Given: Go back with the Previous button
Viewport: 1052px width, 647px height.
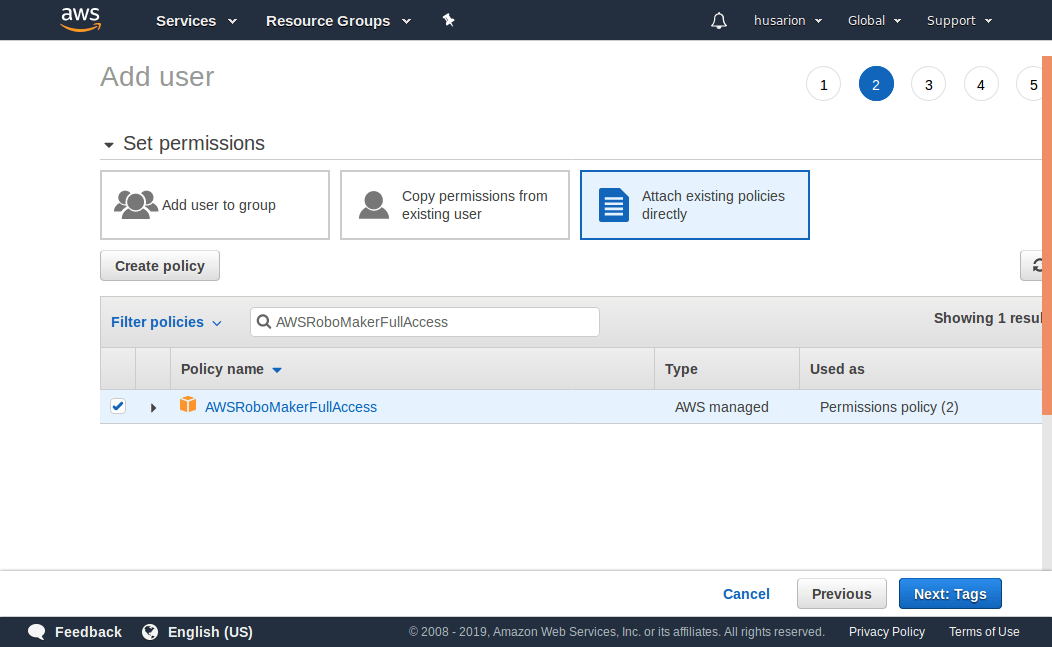Looking at the screenshot, I should 841,594.
